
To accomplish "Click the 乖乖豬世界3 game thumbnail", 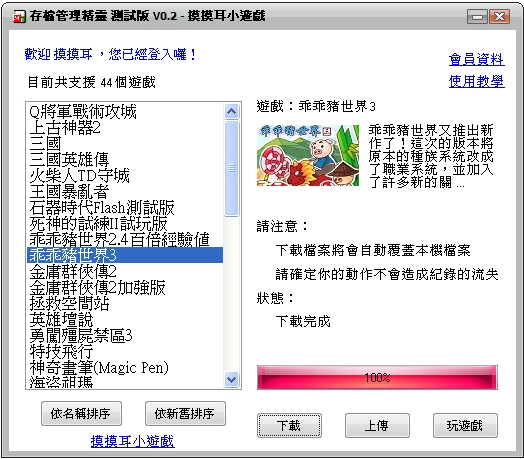I will 308,155.
